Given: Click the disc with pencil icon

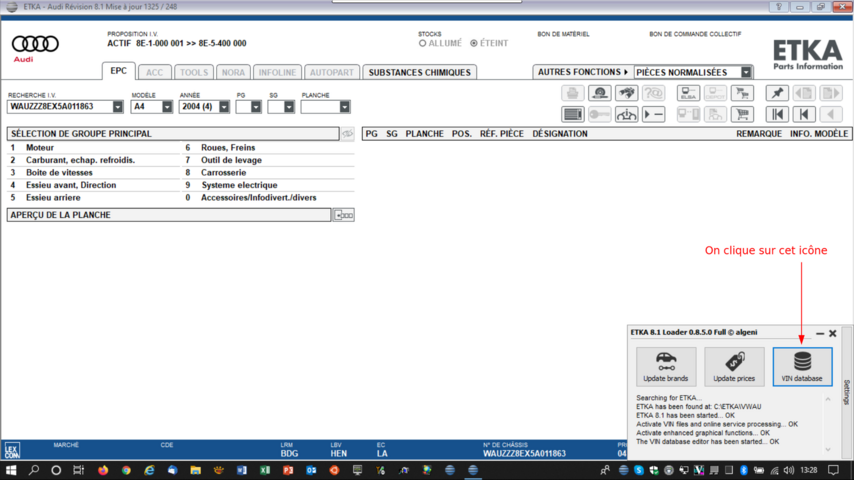Looking at the screenshot, I should (600, 93).
